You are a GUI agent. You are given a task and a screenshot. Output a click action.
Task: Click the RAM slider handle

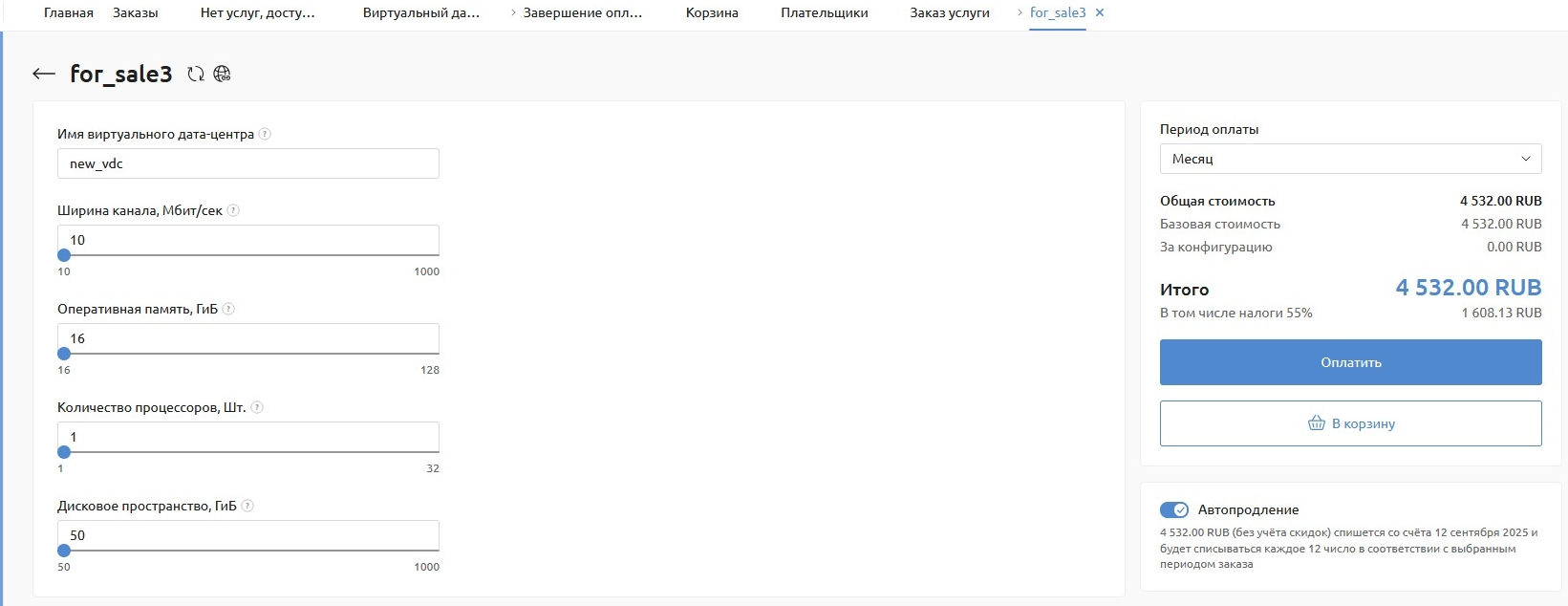tap(64, 354)
